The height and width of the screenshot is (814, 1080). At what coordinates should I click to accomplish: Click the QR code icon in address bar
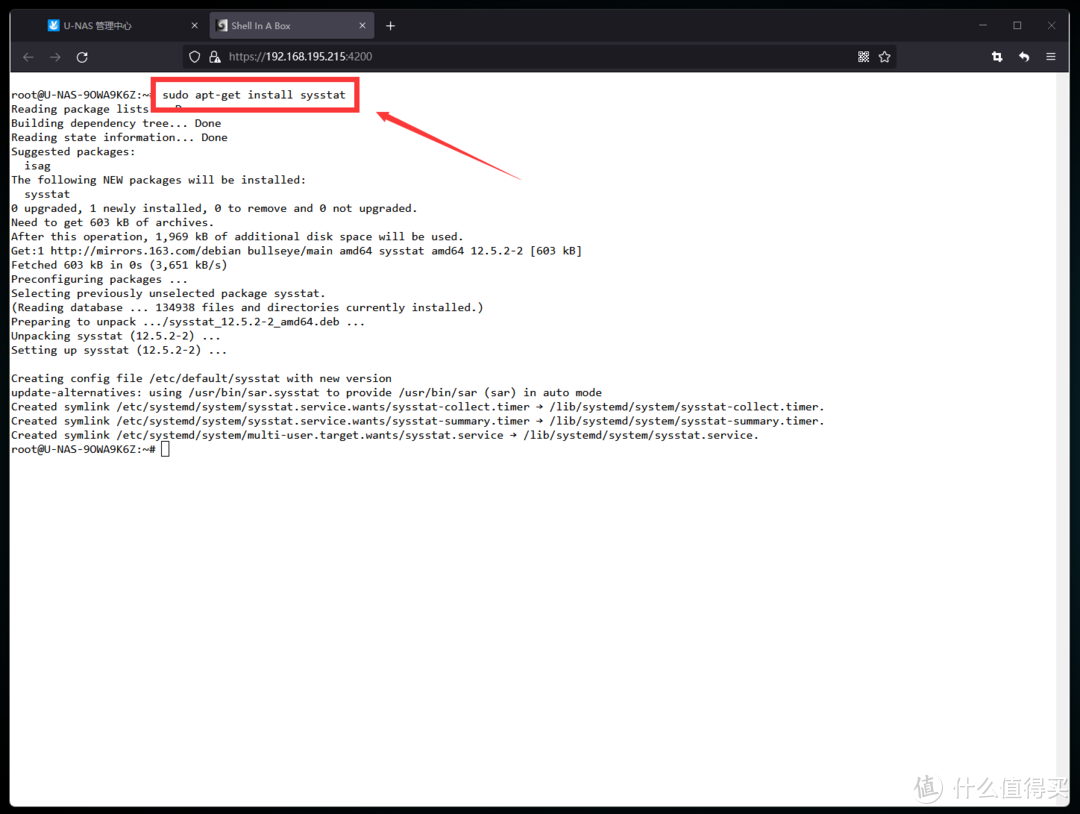point(863,56)
